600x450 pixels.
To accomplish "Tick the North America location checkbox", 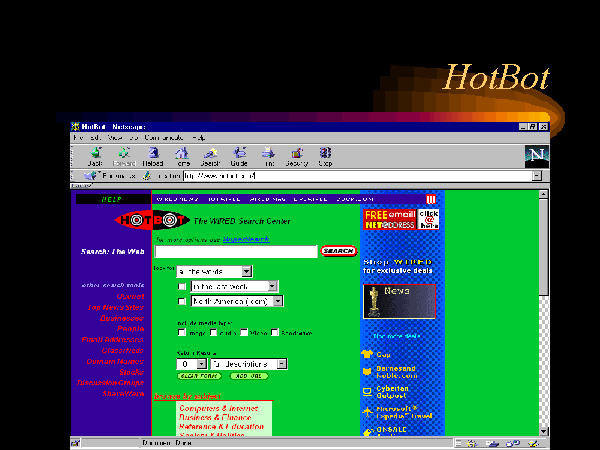I will click(x=181, y=301).
